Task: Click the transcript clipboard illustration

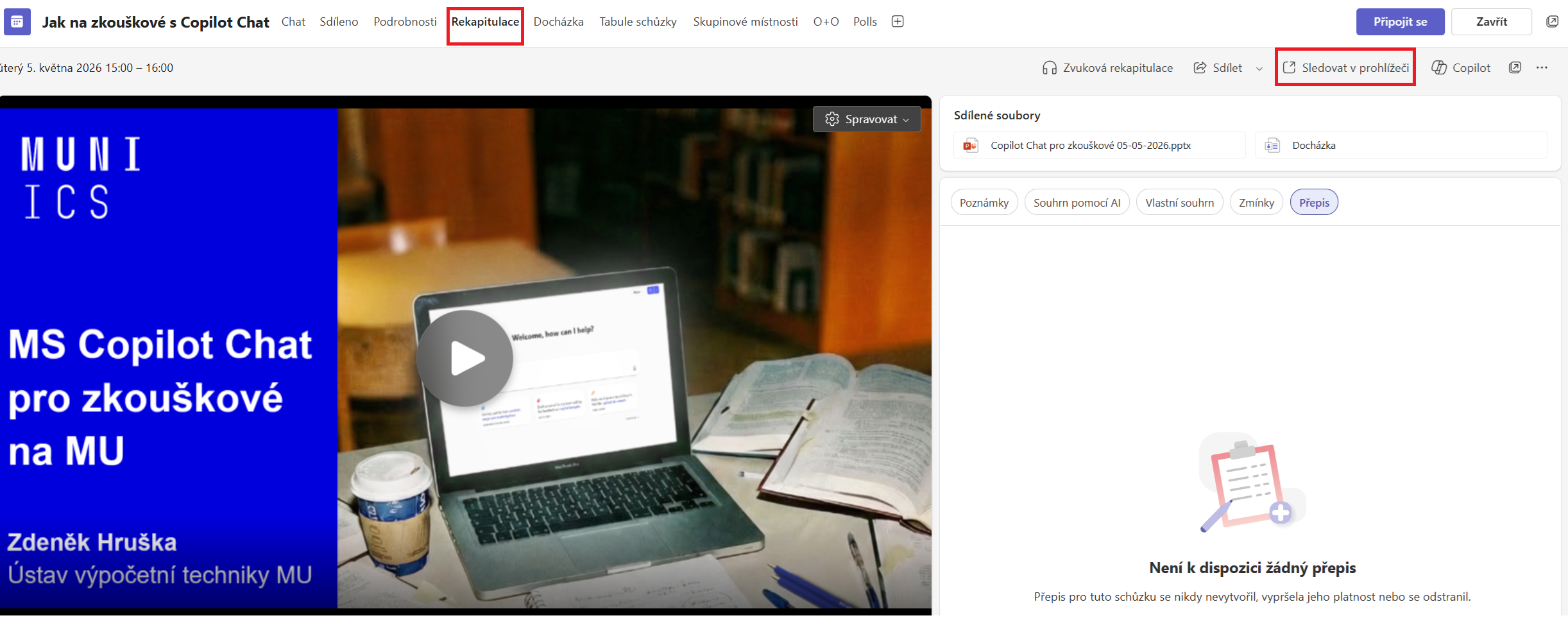Action: [x=1252, y=483]
